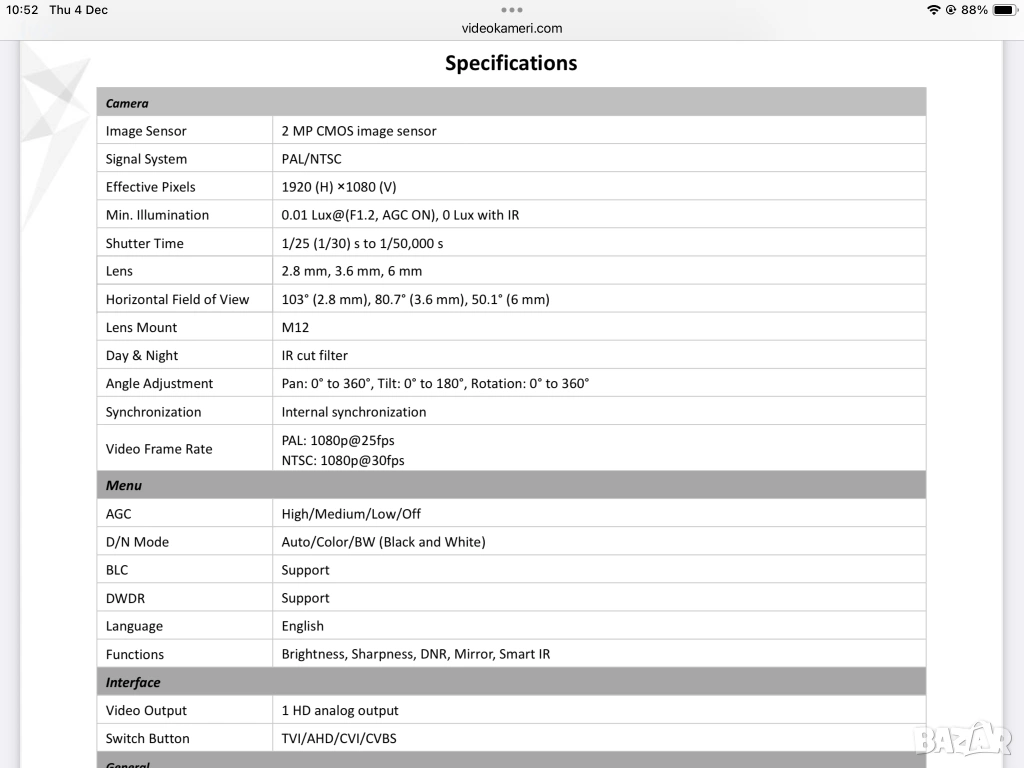Click the Horizontal Field of View label
The width and height of the screenshot is (1024, 768).
click(x=177, y=299)
